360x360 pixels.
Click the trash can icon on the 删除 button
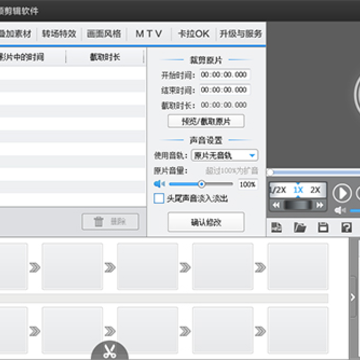coord(99,222)
